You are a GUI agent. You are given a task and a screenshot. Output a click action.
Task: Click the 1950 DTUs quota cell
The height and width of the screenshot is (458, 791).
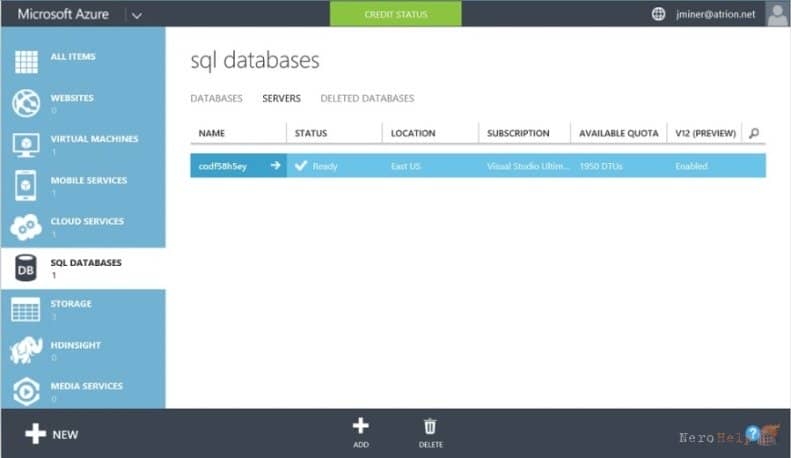(x=601, y=166)
